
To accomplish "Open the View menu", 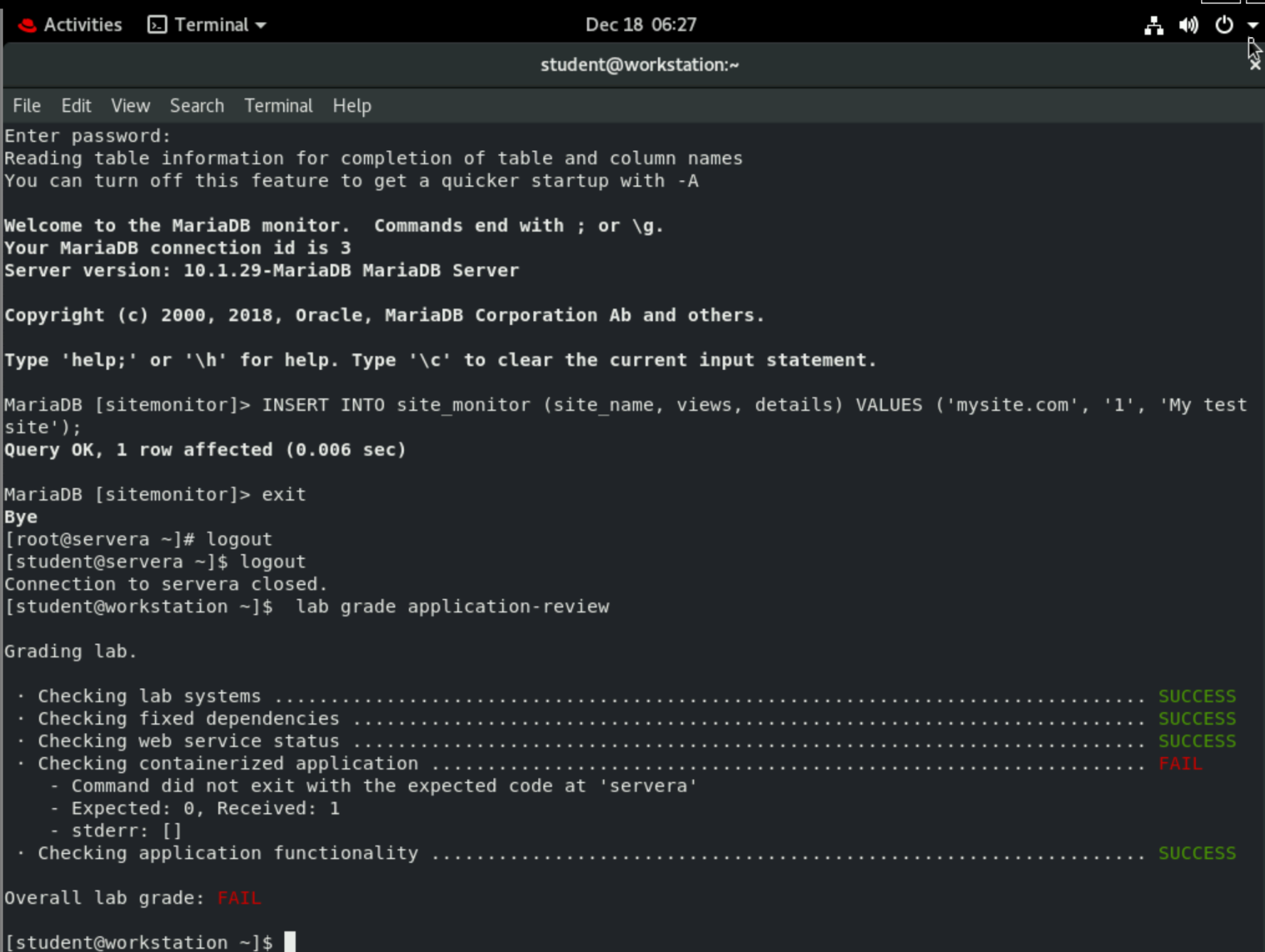I will 130,106.
